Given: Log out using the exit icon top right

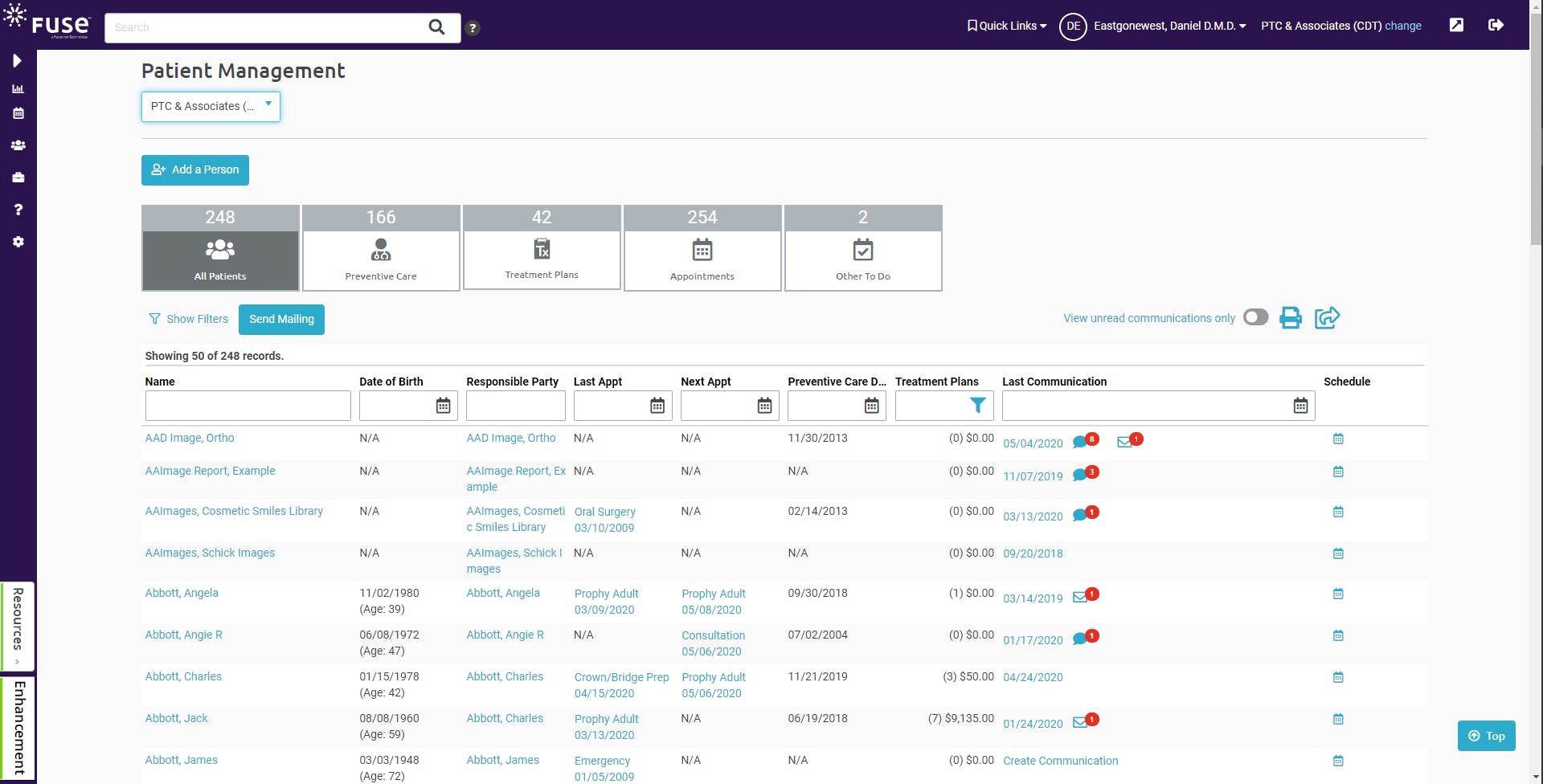Looking at the screenshot, I should [x=1496, y=25].
